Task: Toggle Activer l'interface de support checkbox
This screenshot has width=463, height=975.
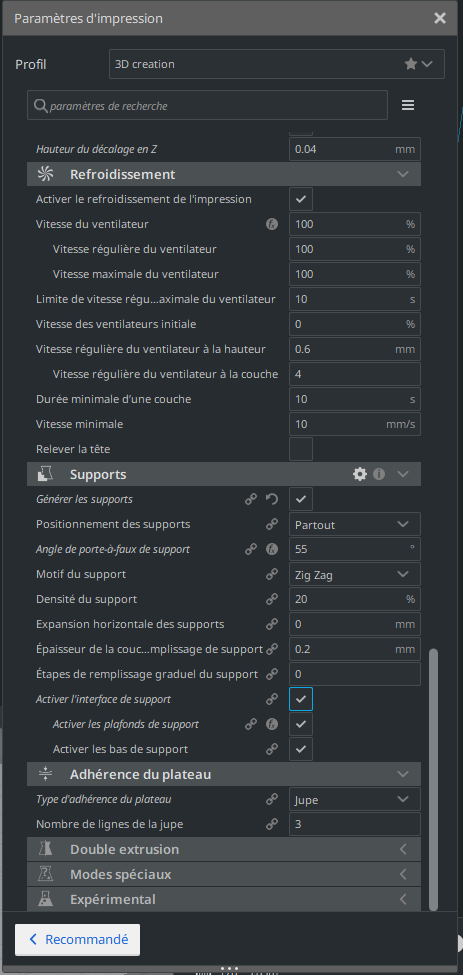Action: tap(301, 700)
